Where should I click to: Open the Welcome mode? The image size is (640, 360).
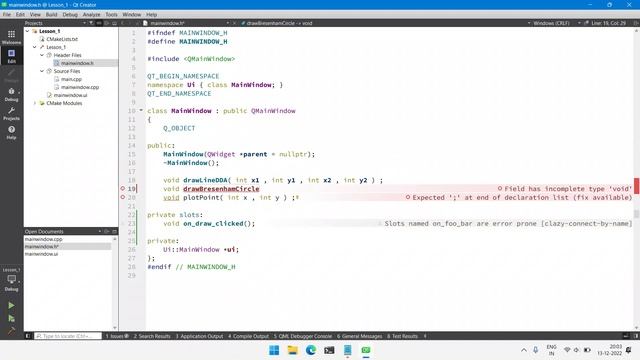(11, 37)
